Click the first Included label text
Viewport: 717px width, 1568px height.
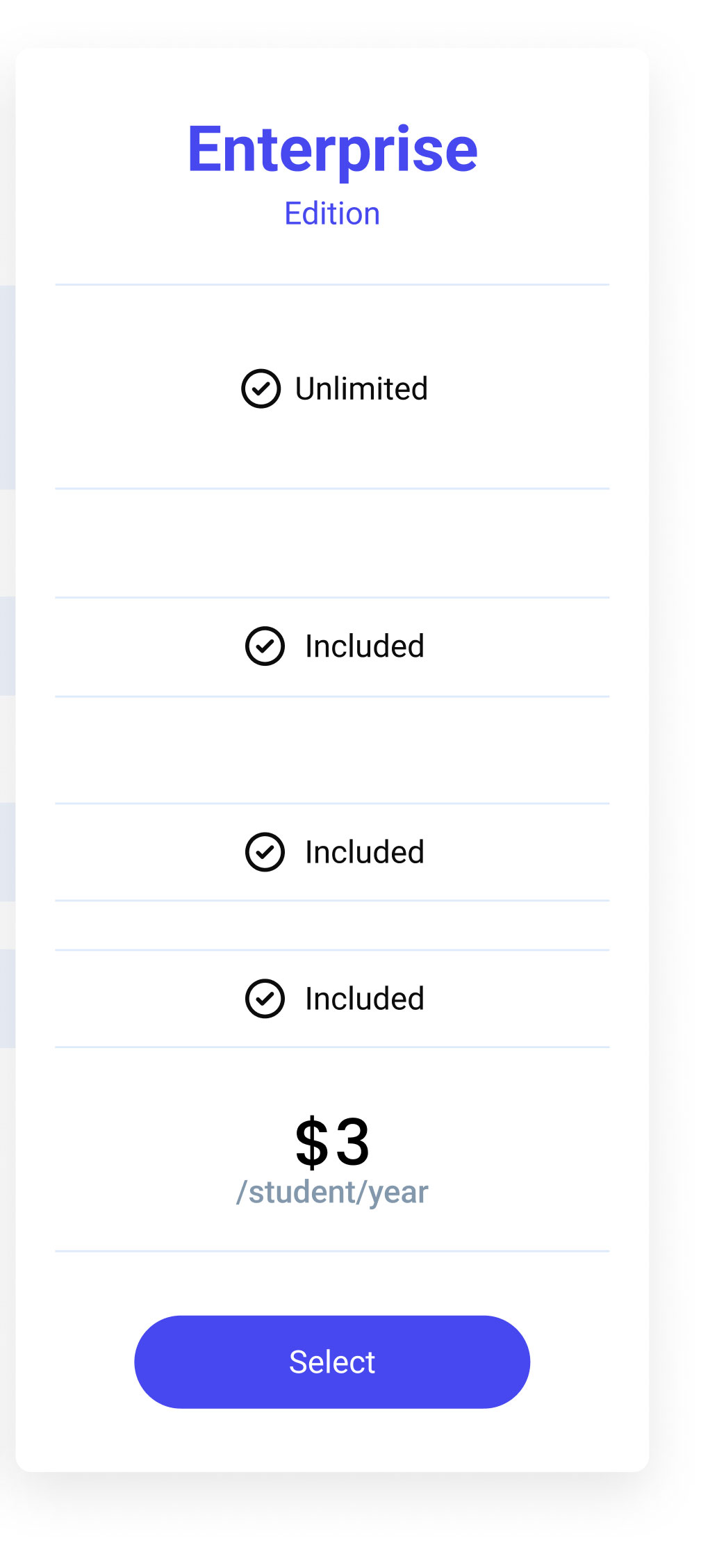coord(364,646)
